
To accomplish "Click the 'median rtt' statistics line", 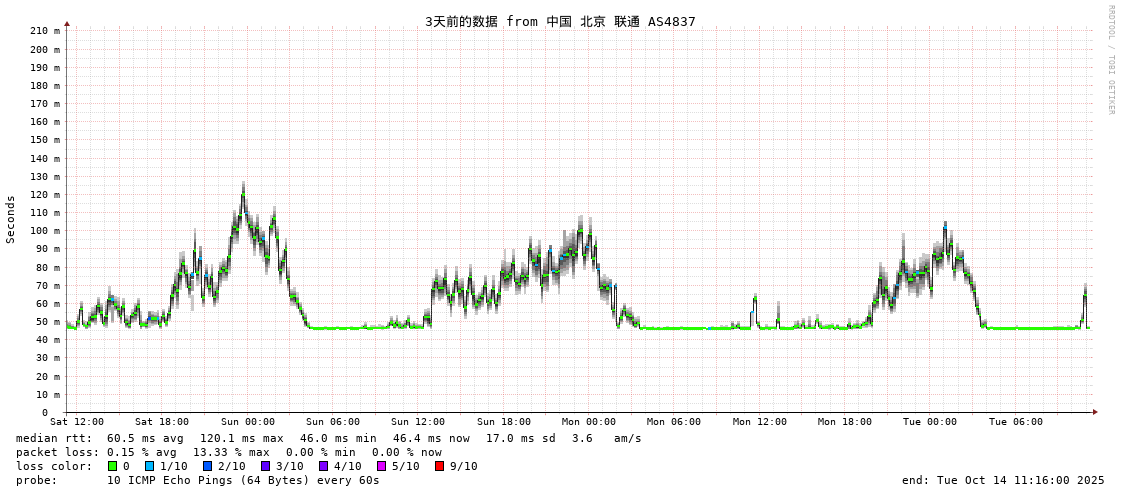I will click(329, 438).
